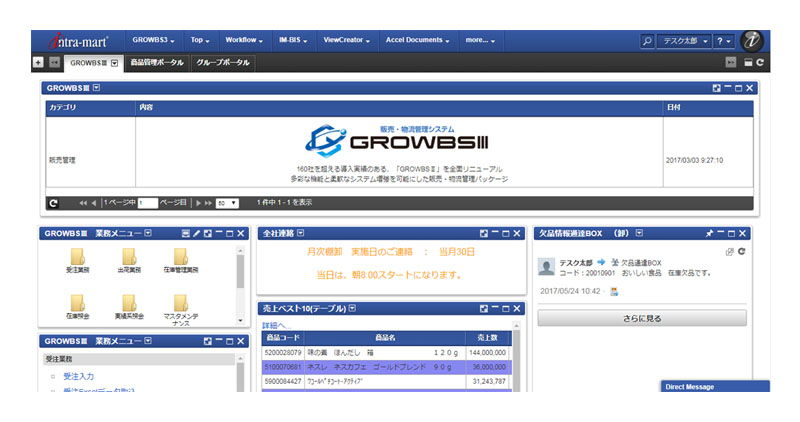
Task: Open the GROWBS3 menu dropdown
Action: click(x=153, y=40)
